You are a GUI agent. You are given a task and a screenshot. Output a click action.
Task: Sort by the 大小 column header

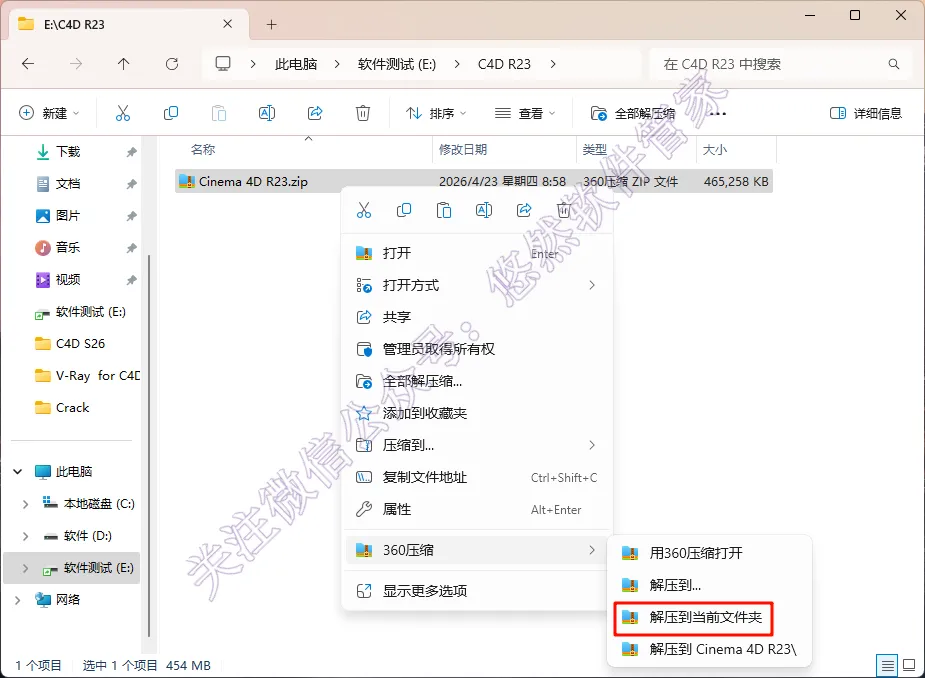point(736,149)
